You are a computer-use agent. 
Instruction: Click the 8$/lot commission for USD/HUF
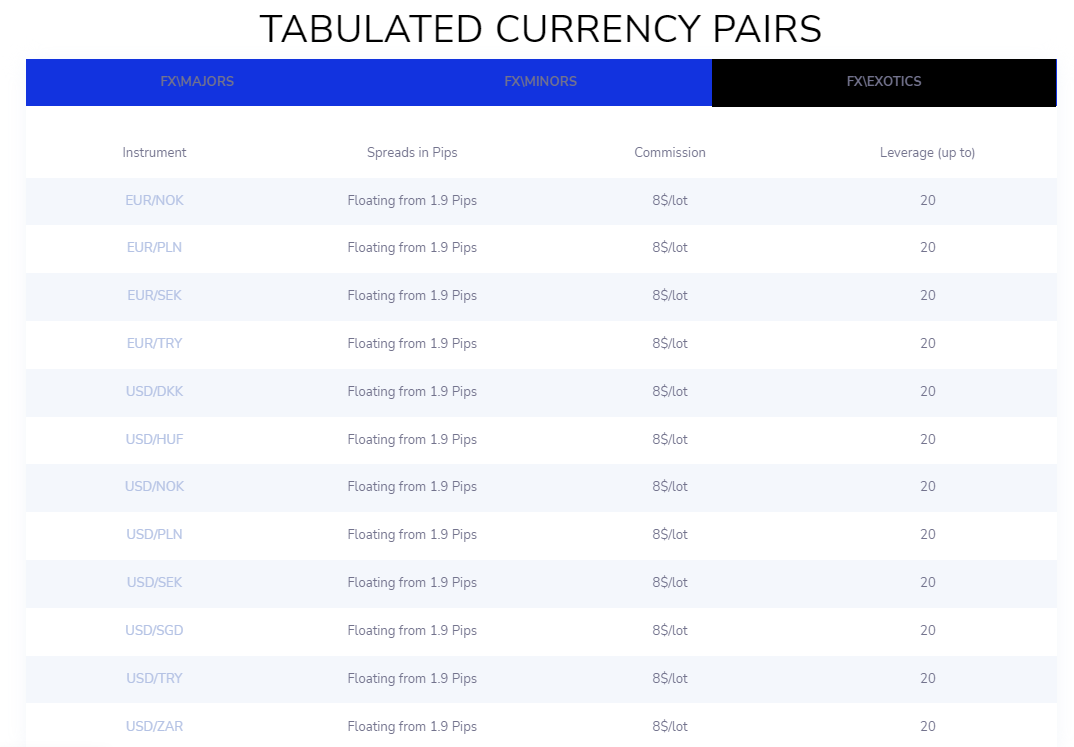670,440
